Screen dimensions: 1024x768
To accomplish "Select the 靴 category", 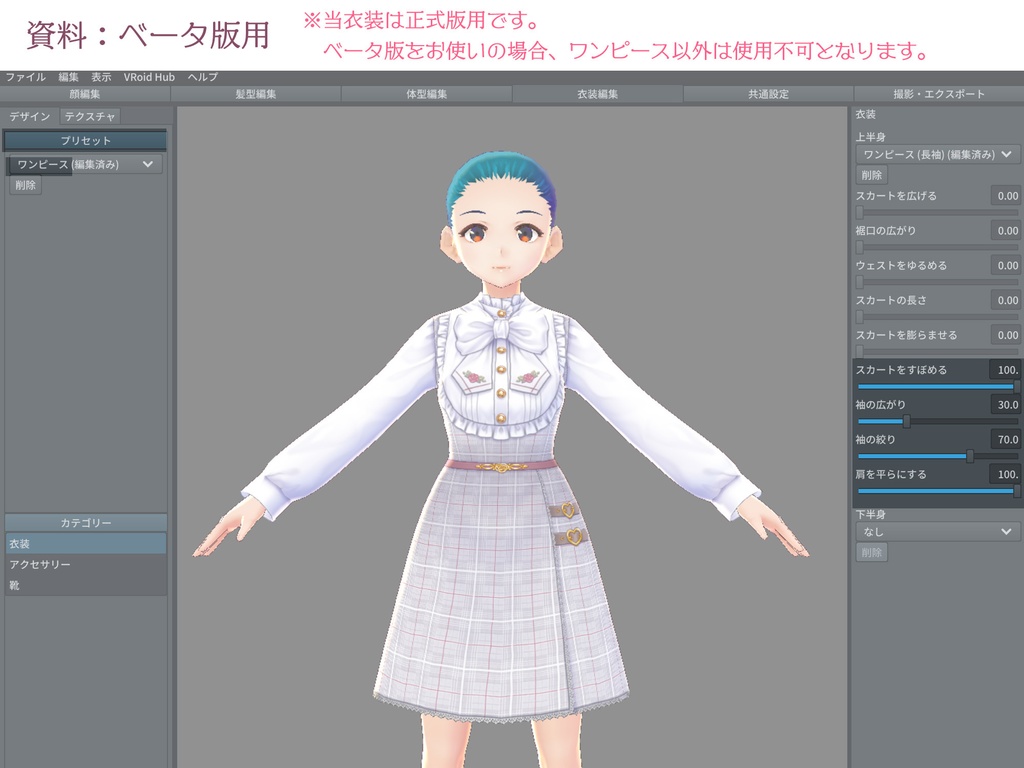I will point(87,584).
